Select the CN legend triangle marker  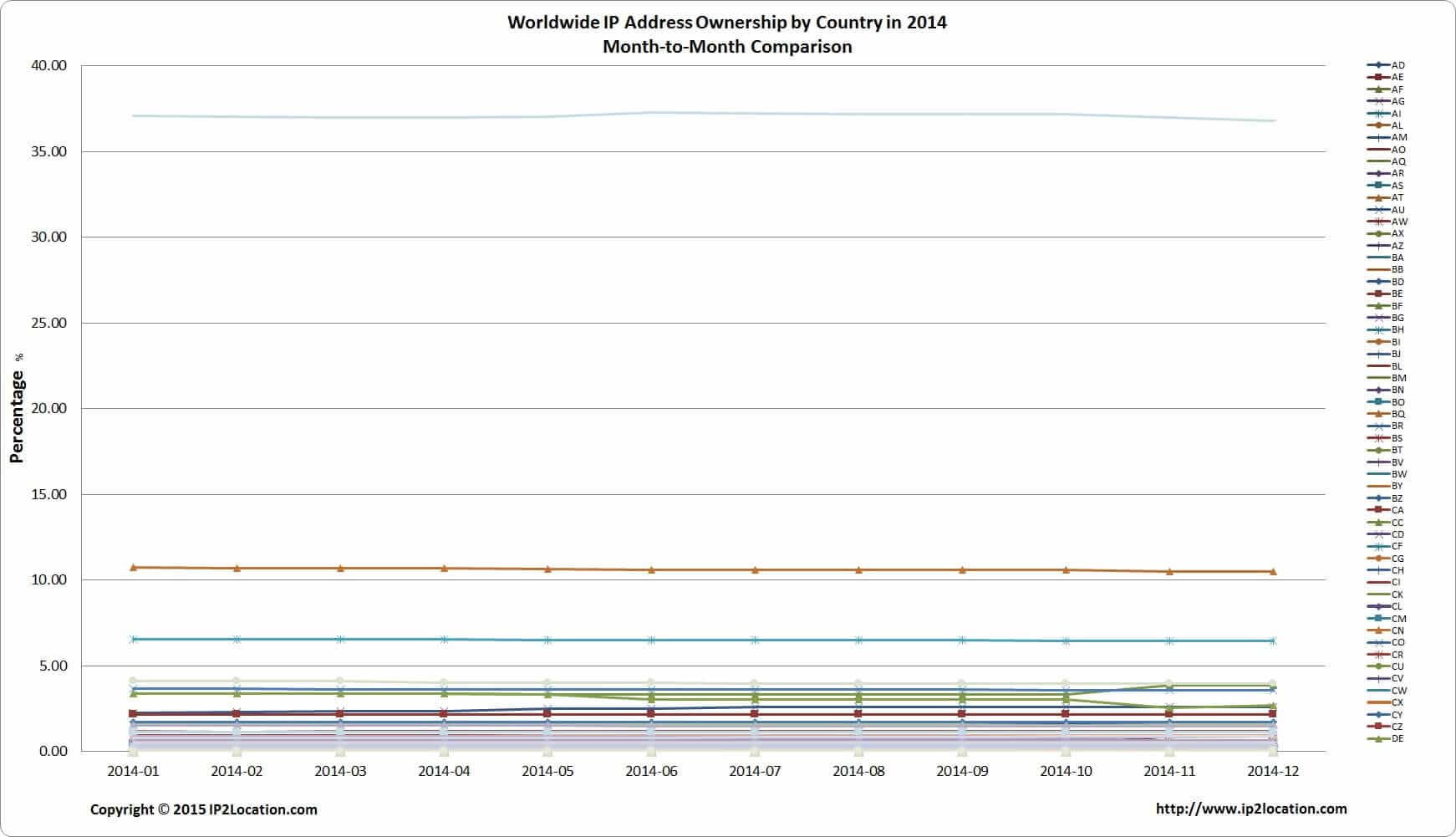click(x=1377, y=630)
